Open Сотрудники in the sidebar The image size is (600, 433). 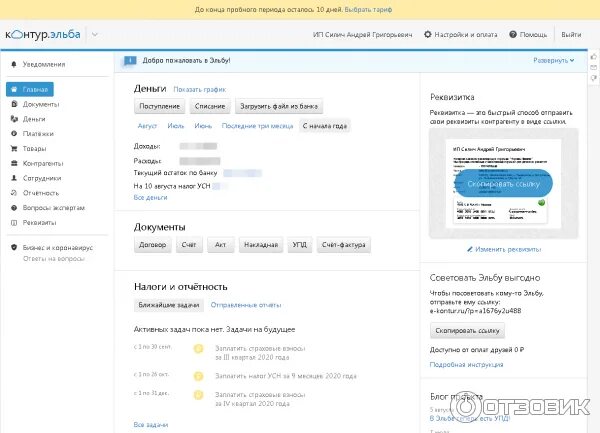[42, 178]
